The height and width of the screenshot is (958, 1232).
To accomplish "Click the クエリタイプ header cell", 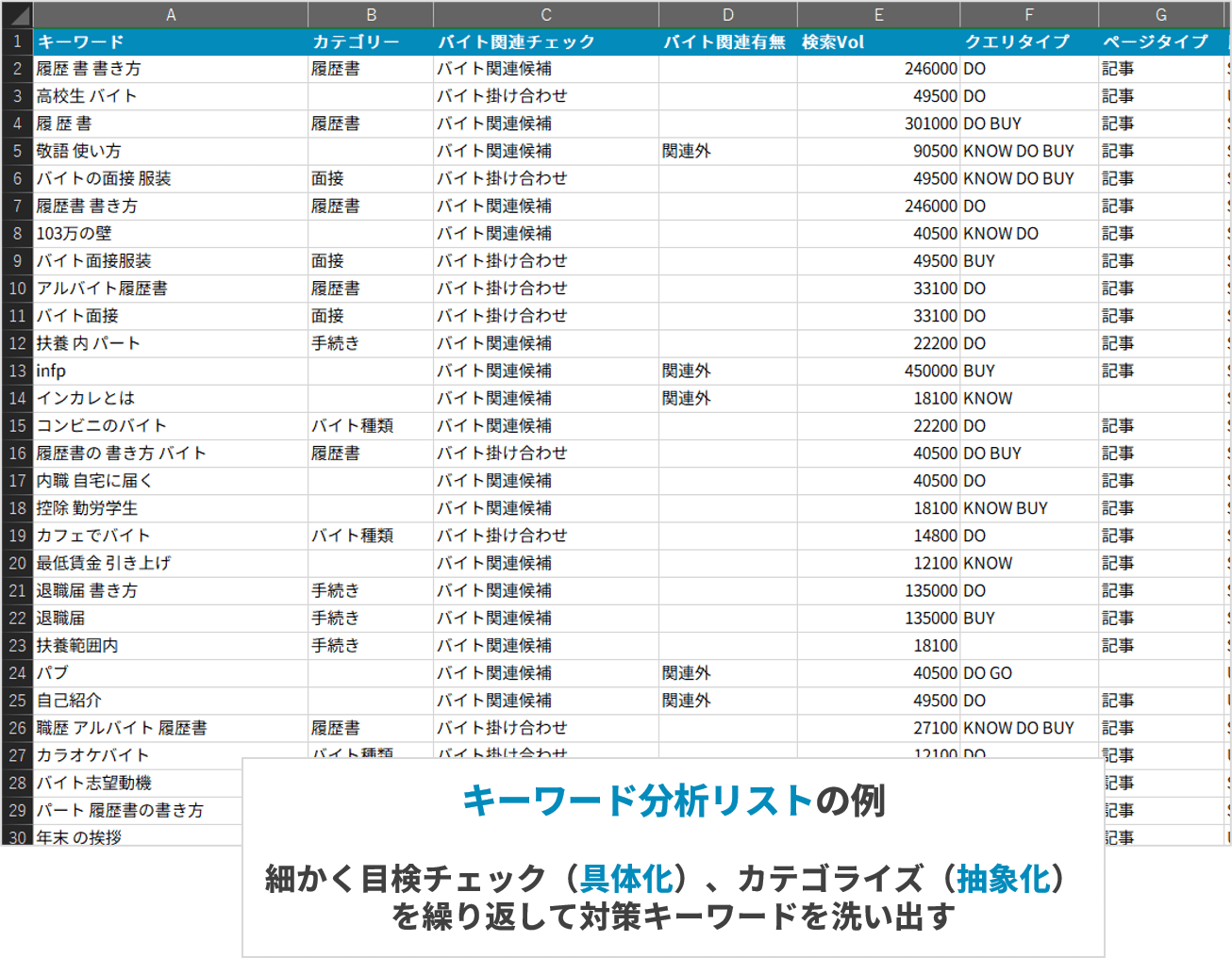I will click(x=1029, y=41).
